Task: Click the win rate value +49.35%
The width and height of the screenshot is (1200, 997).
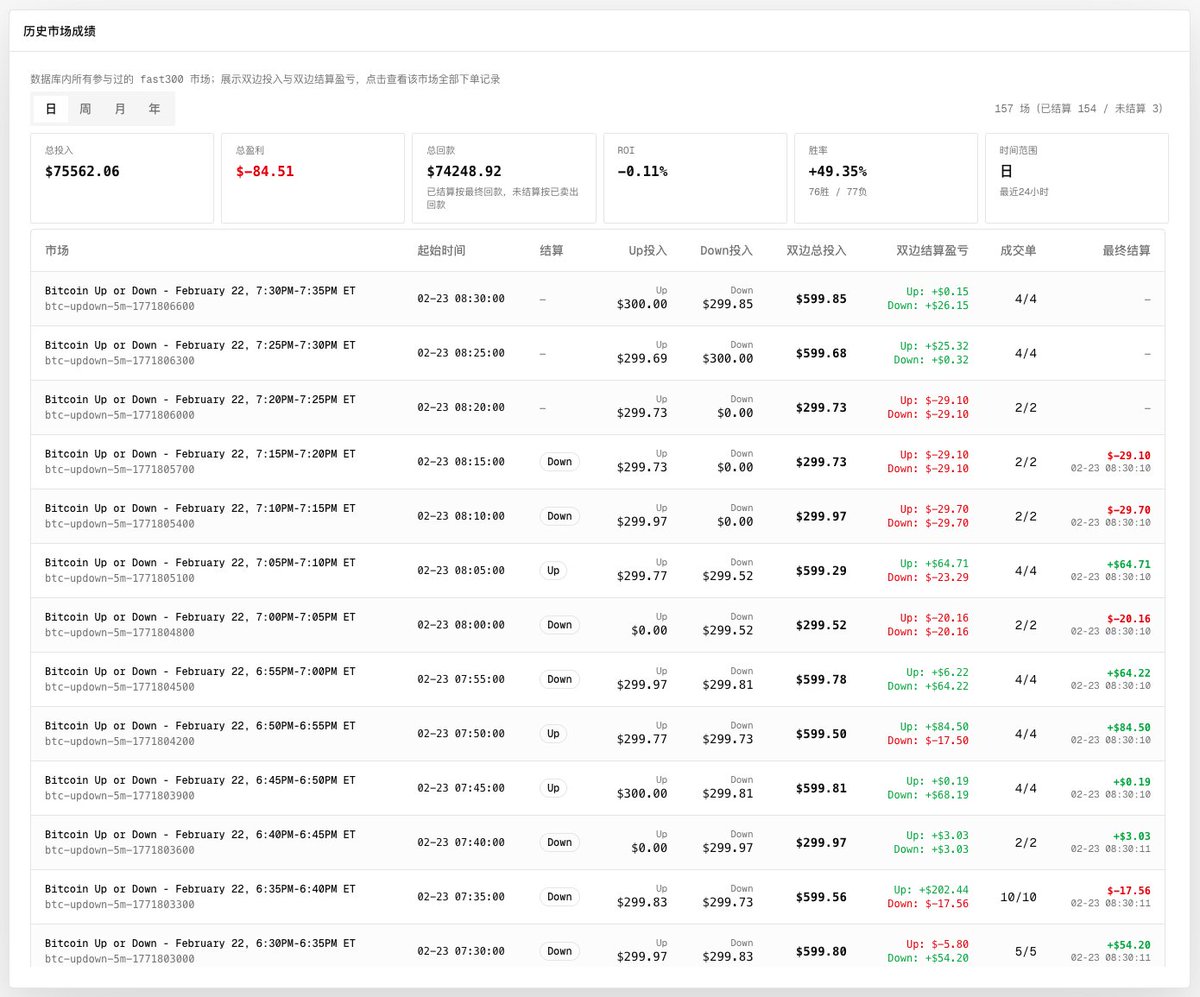Action: (x=838, y=171)
